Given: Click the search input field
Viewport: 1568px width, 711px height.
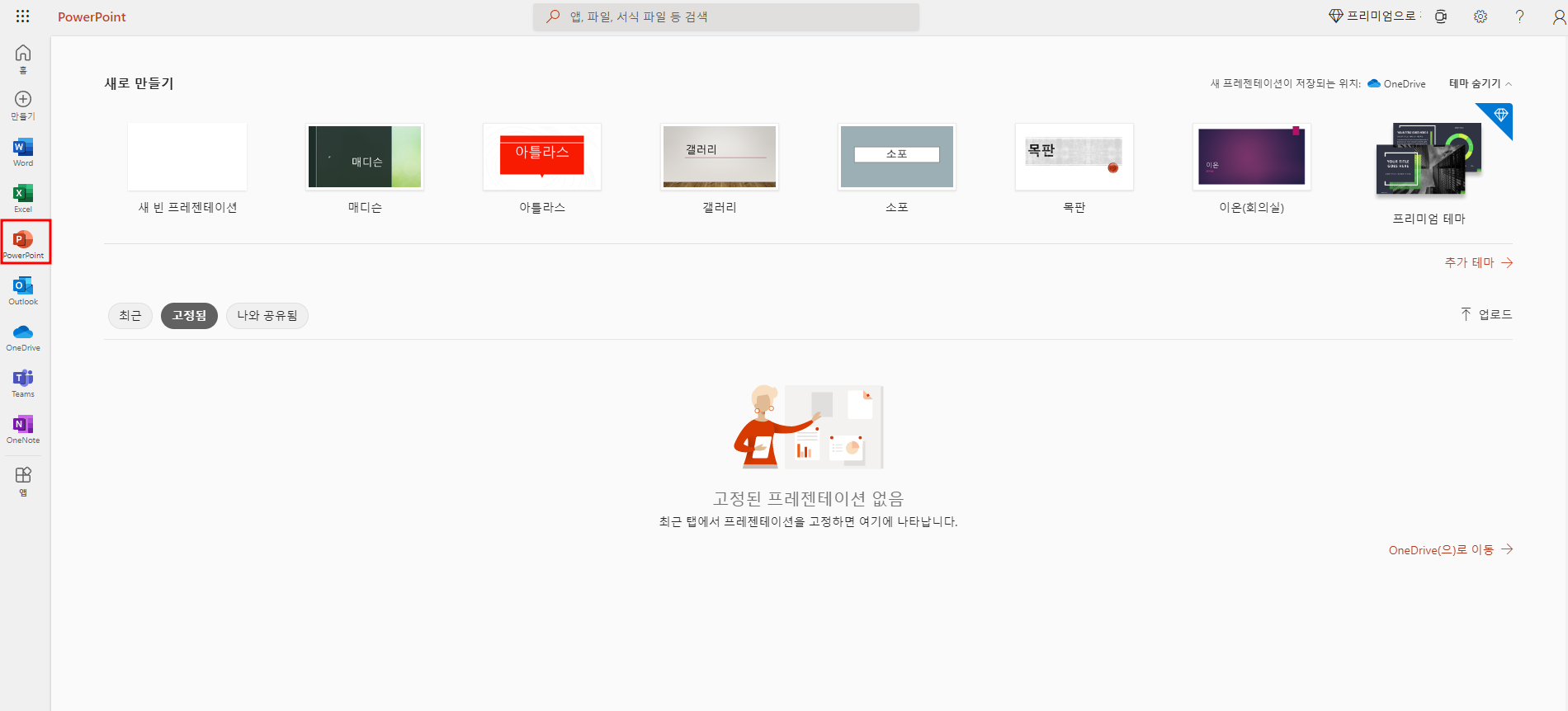Looking at the screenshot, I should point(726,16).
